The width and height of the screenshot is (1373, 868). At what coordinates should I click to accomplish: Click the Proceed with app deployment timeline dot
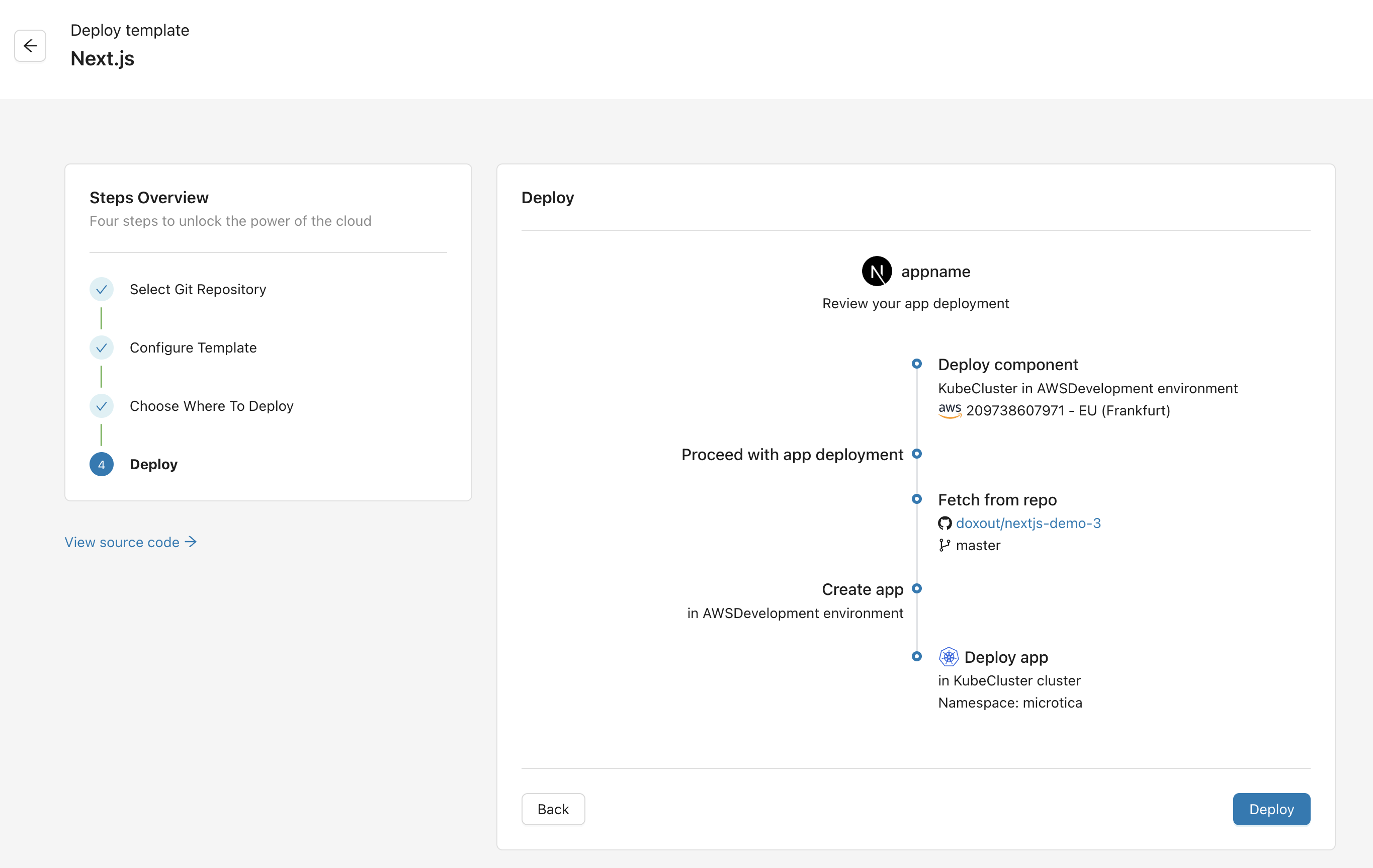(917, 454)
